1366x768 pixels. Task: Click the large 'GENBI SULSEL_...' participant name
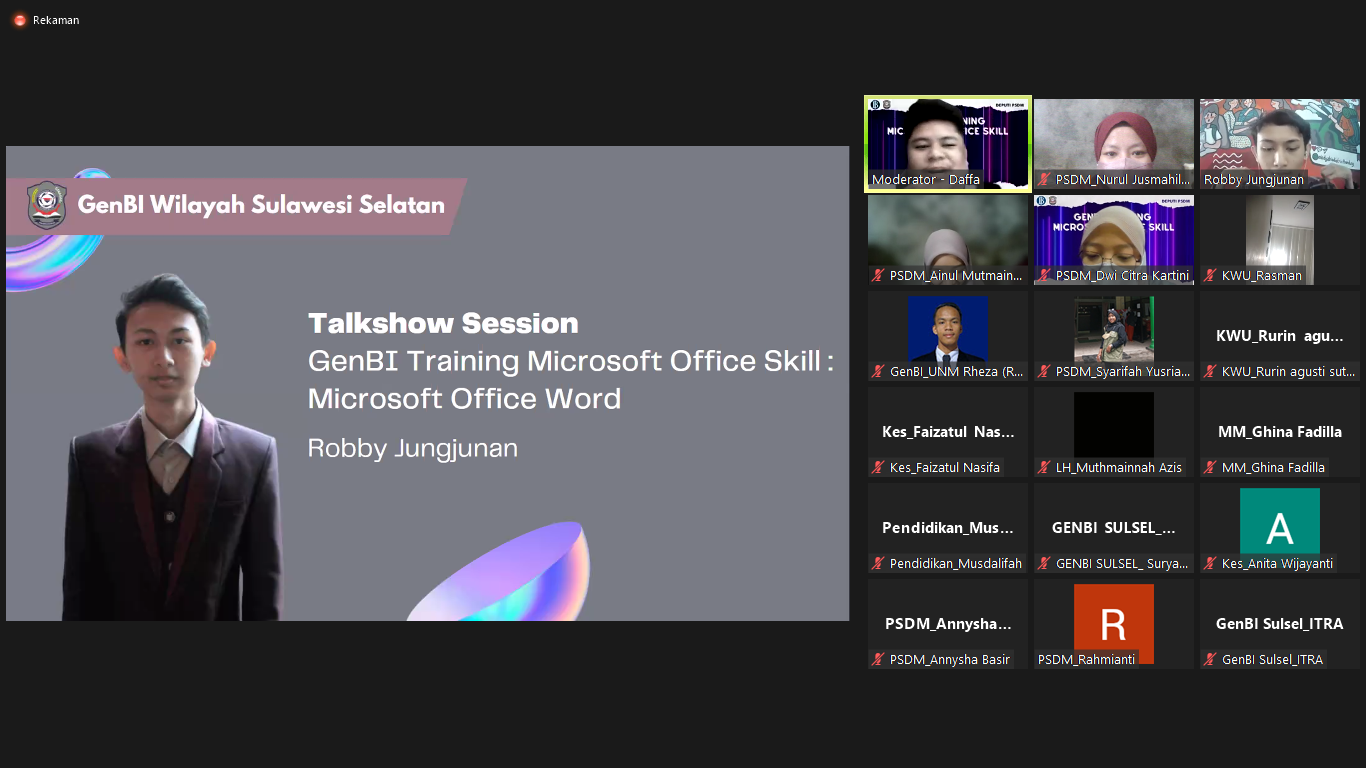pos(1114,528)
